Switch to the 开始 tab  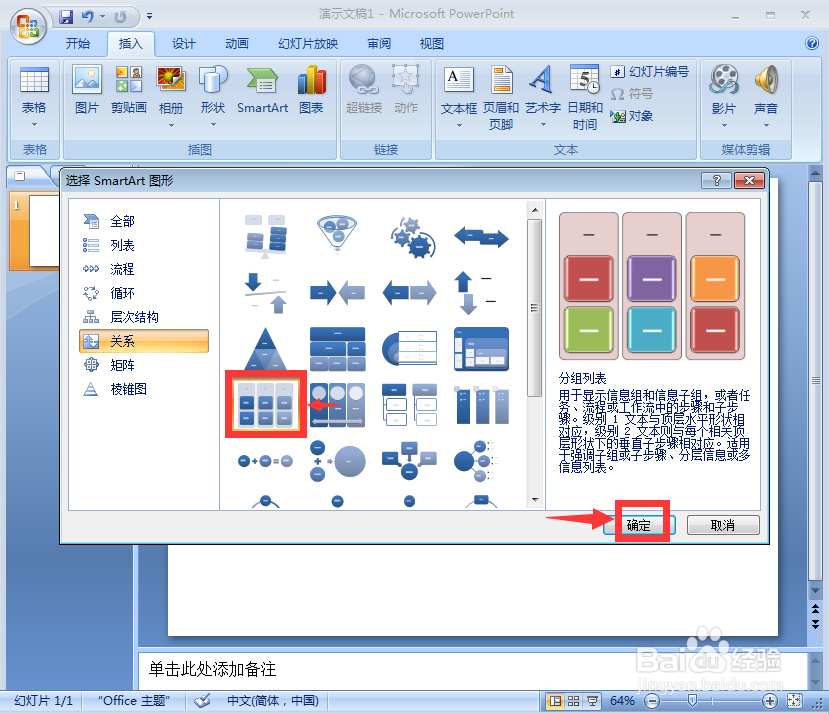point(78,43)
